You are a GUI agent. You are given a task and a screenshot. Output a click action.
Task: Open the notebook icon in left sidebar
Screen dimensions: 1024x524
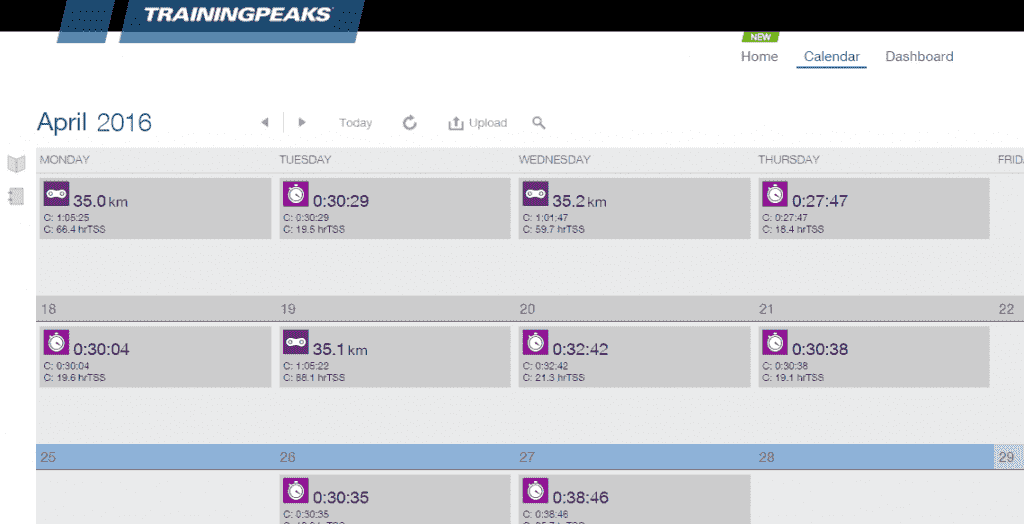(15, 196)
